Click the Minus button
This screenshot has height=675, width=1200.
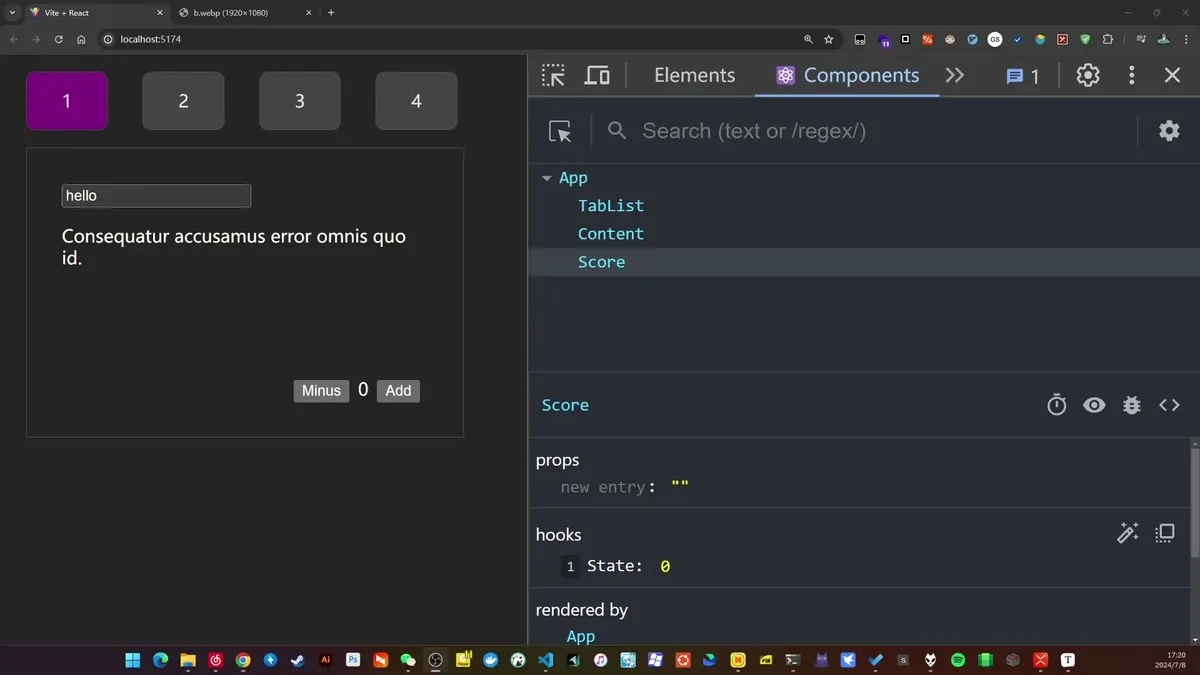click(x=321, y=391)
